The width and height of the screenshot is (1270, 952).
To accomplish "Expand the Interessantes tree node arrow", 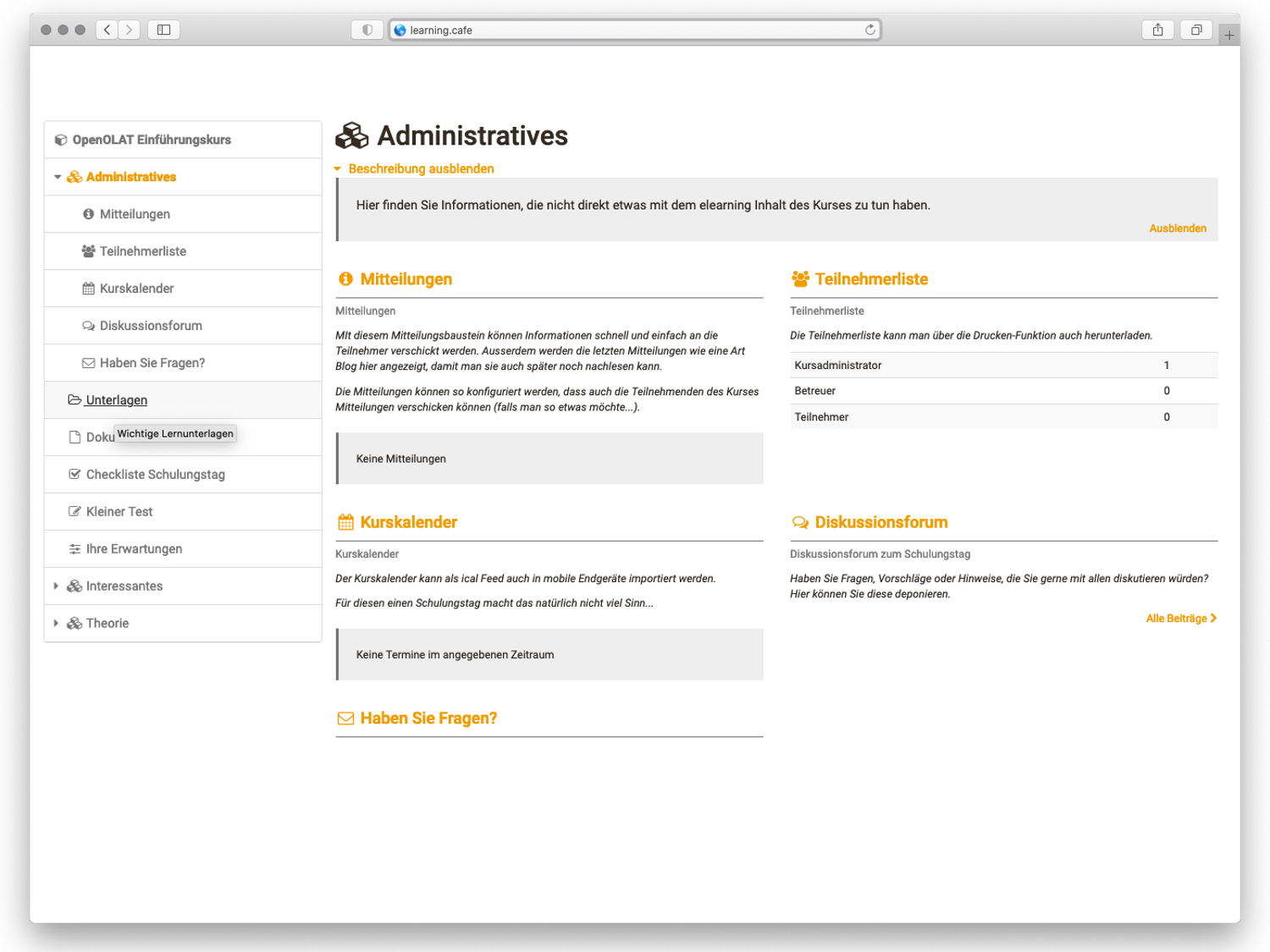I will click(x=56, y=586).
